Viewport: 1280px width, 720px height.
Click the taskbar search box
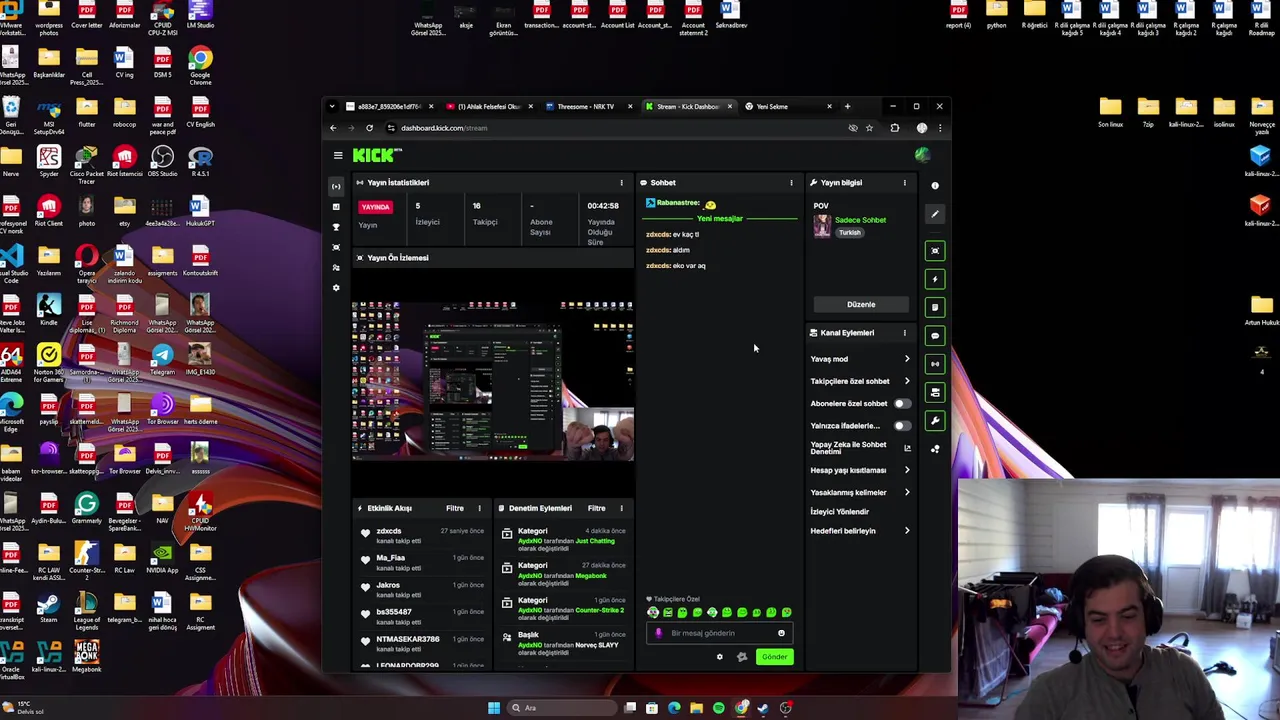(x=562, y=708)
